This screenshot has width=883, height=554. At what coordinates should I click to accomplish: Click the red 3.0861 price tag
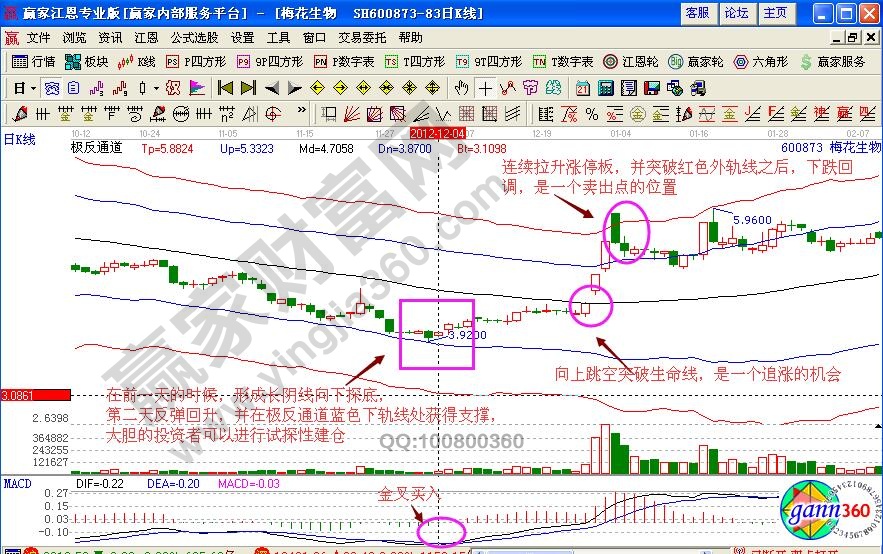tap(35, 395)
